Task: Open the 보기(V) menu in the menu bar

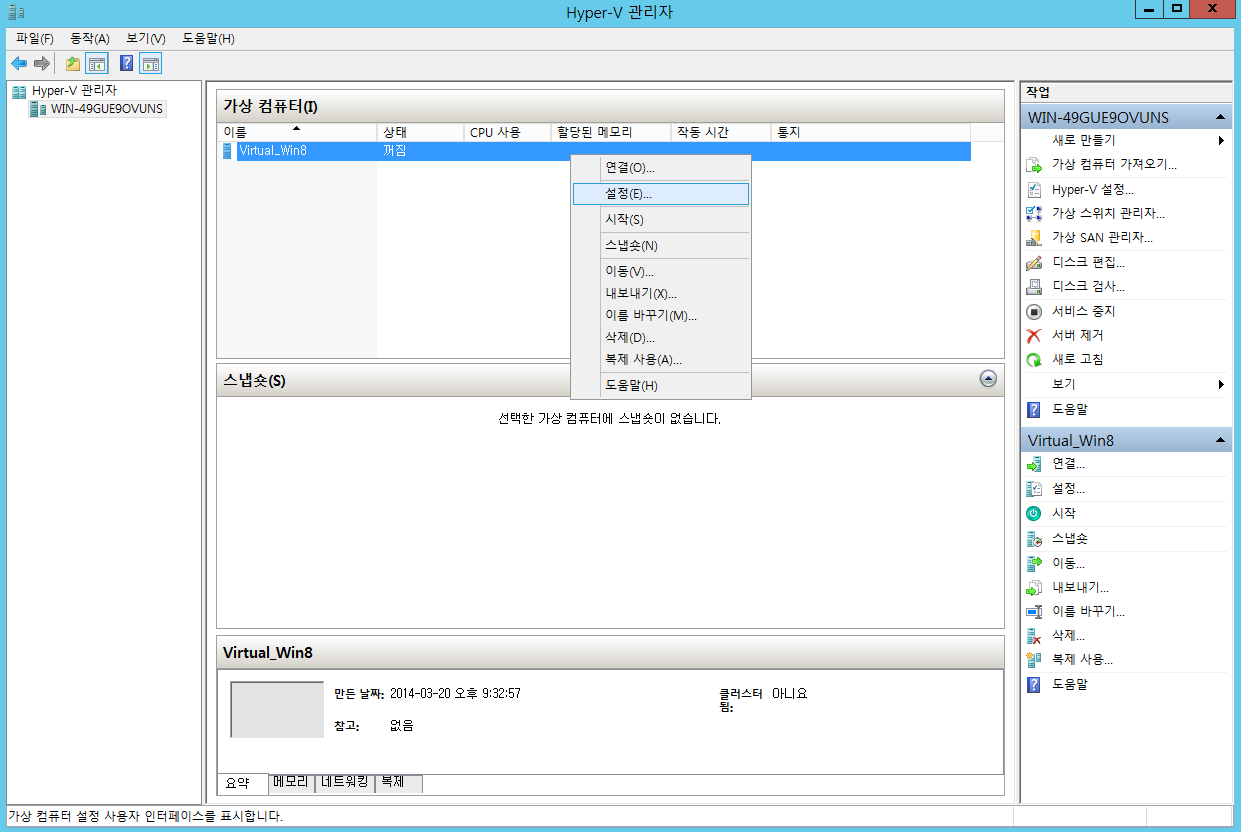Action: click(x=146, y=38)
